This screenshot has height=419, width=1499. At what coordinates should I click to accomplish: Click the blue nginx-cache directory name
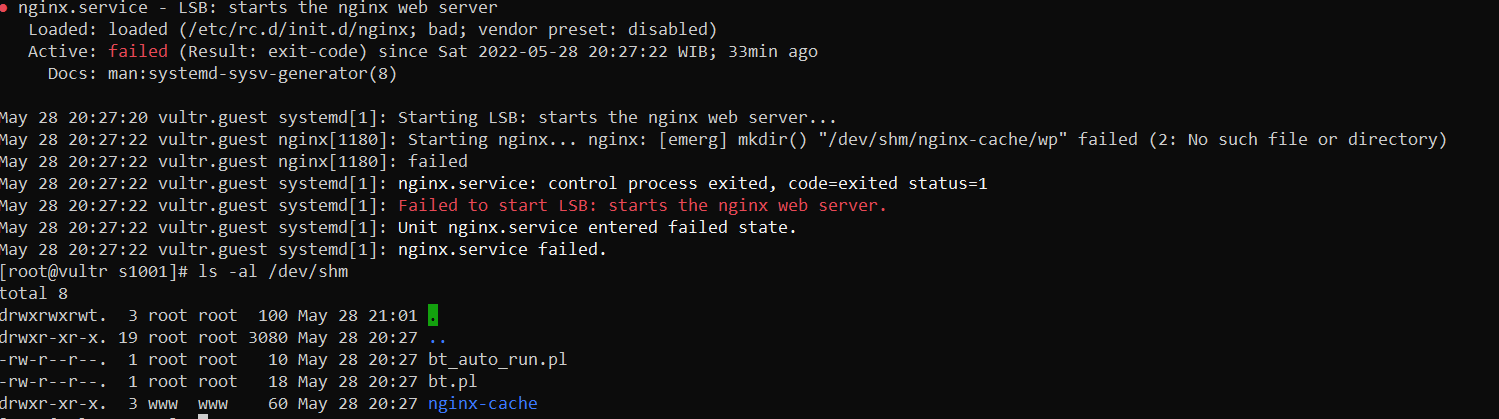click(482, 403)
